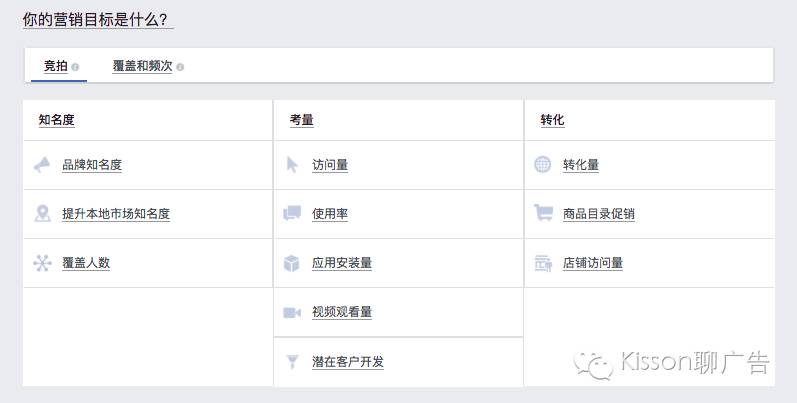Screen dimensions: 797x403
Task: Select the 视频观看量 objective
Action: (398, 312)
